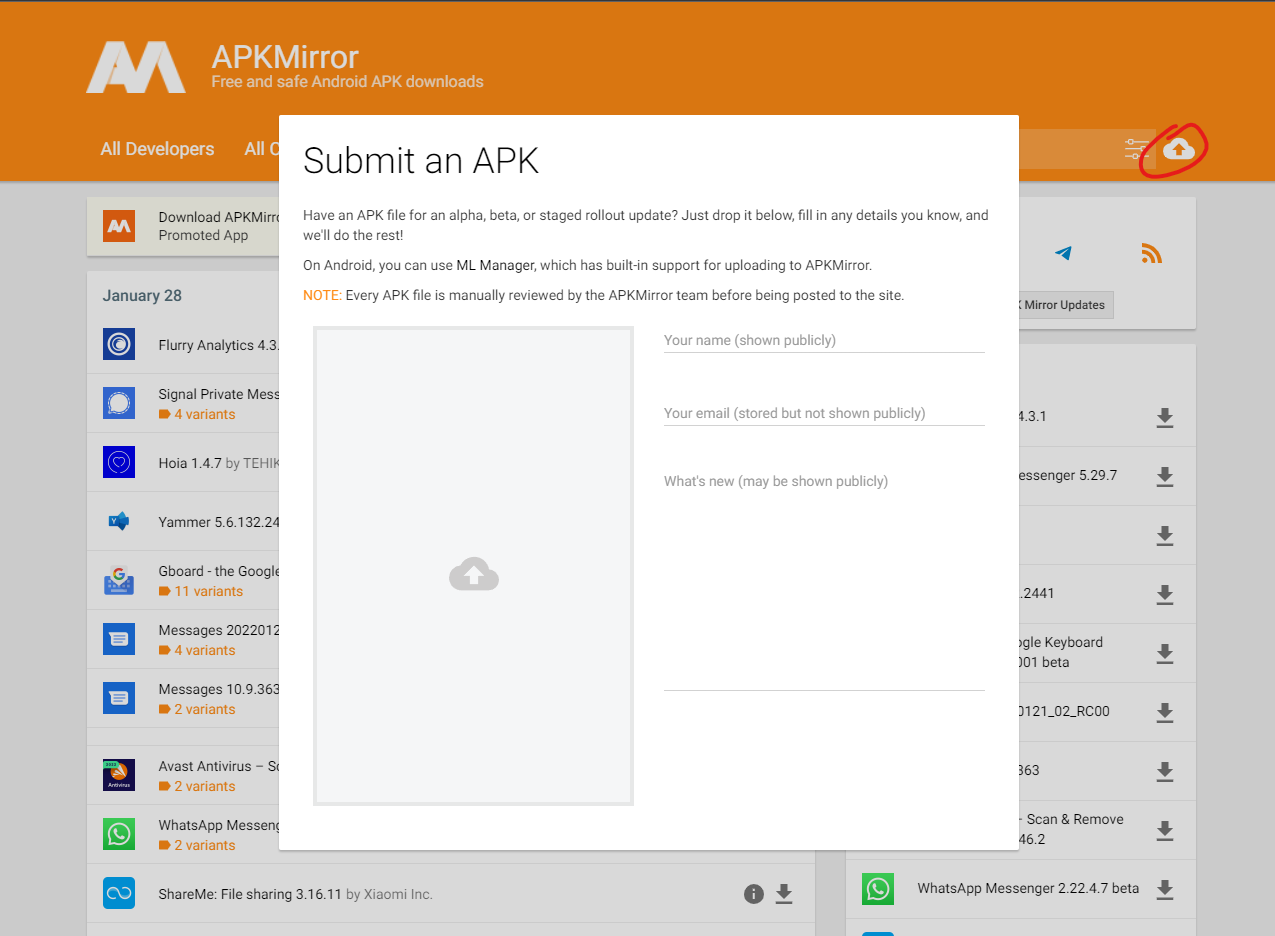Download the 4.3.1 entry on right
The width and height of the screenshot is (1275, 936).
tap(1165, 417)
